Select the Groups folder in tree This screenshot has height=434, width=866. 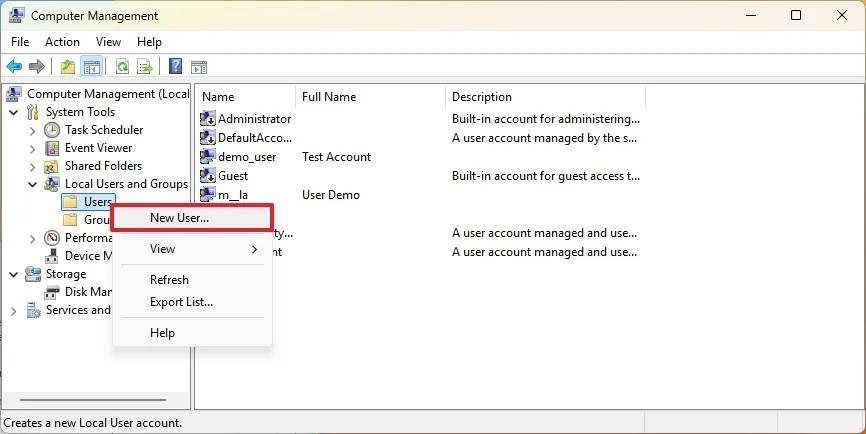(x=88, y=220)
